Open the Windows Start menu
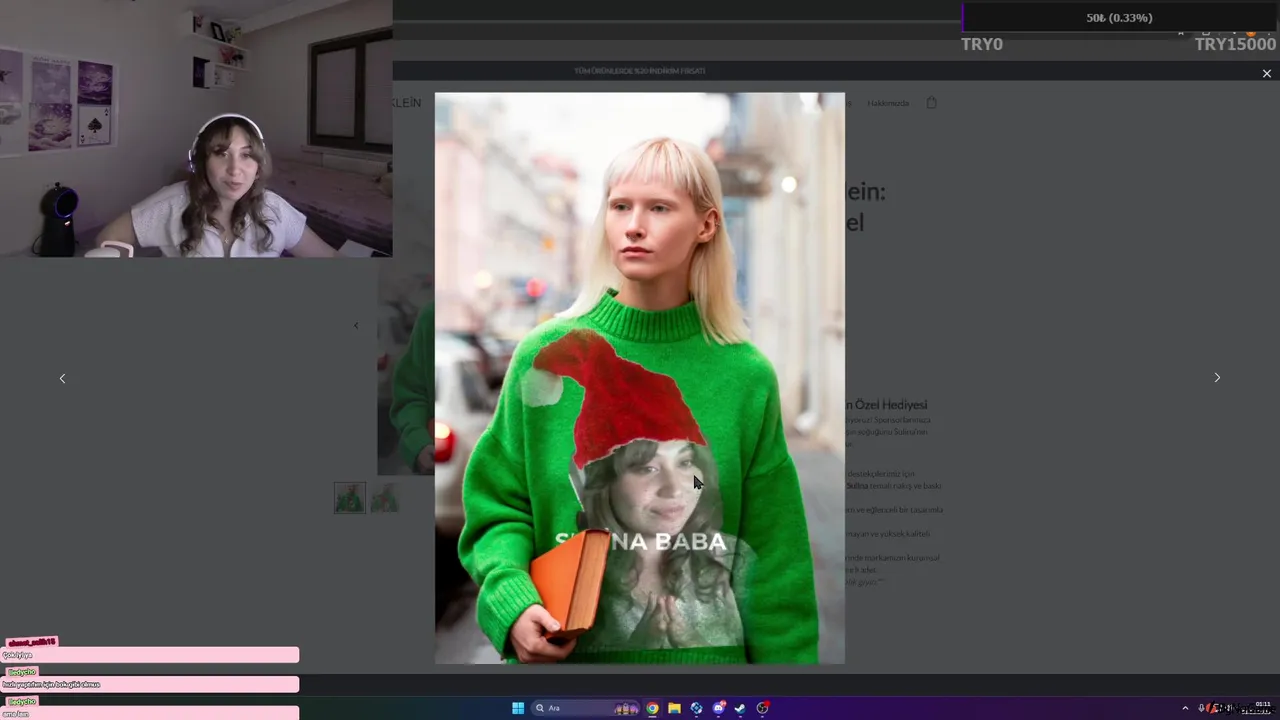This screenshot has width=1280, height=720. point(518,708)
